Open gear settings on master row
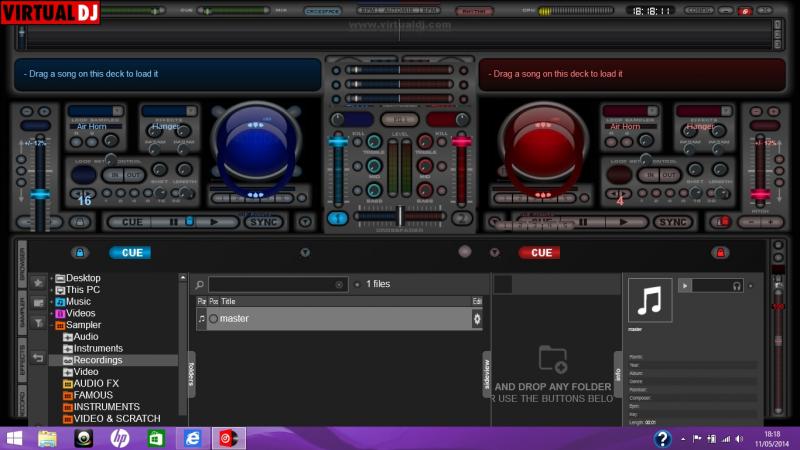The width and height of the screenshot is (800, 450). pyautogui.click(x=477, y=319)
